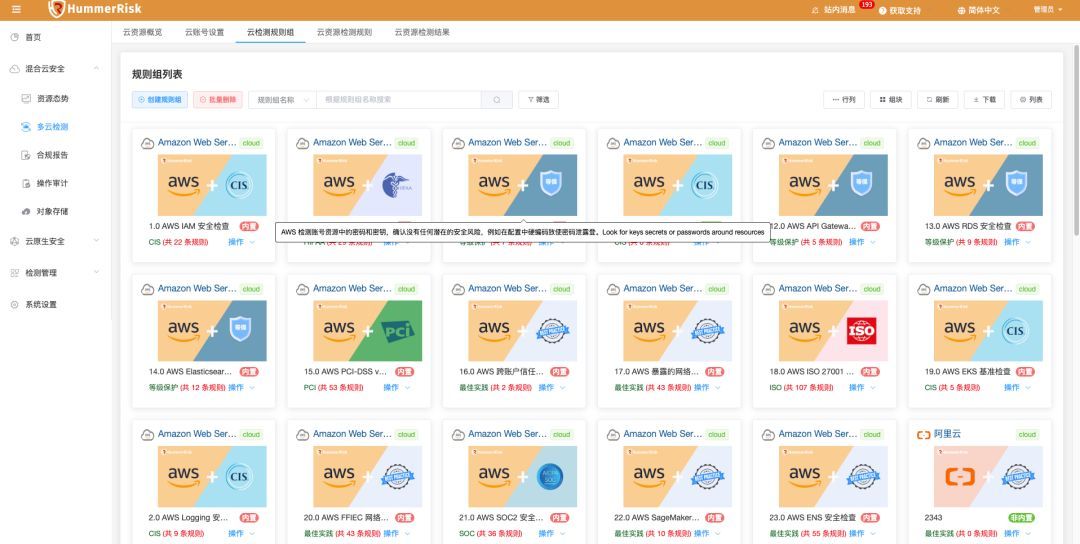Focus the rule group name search input
Screen dimensions: 1080x544
pos(399,100)
